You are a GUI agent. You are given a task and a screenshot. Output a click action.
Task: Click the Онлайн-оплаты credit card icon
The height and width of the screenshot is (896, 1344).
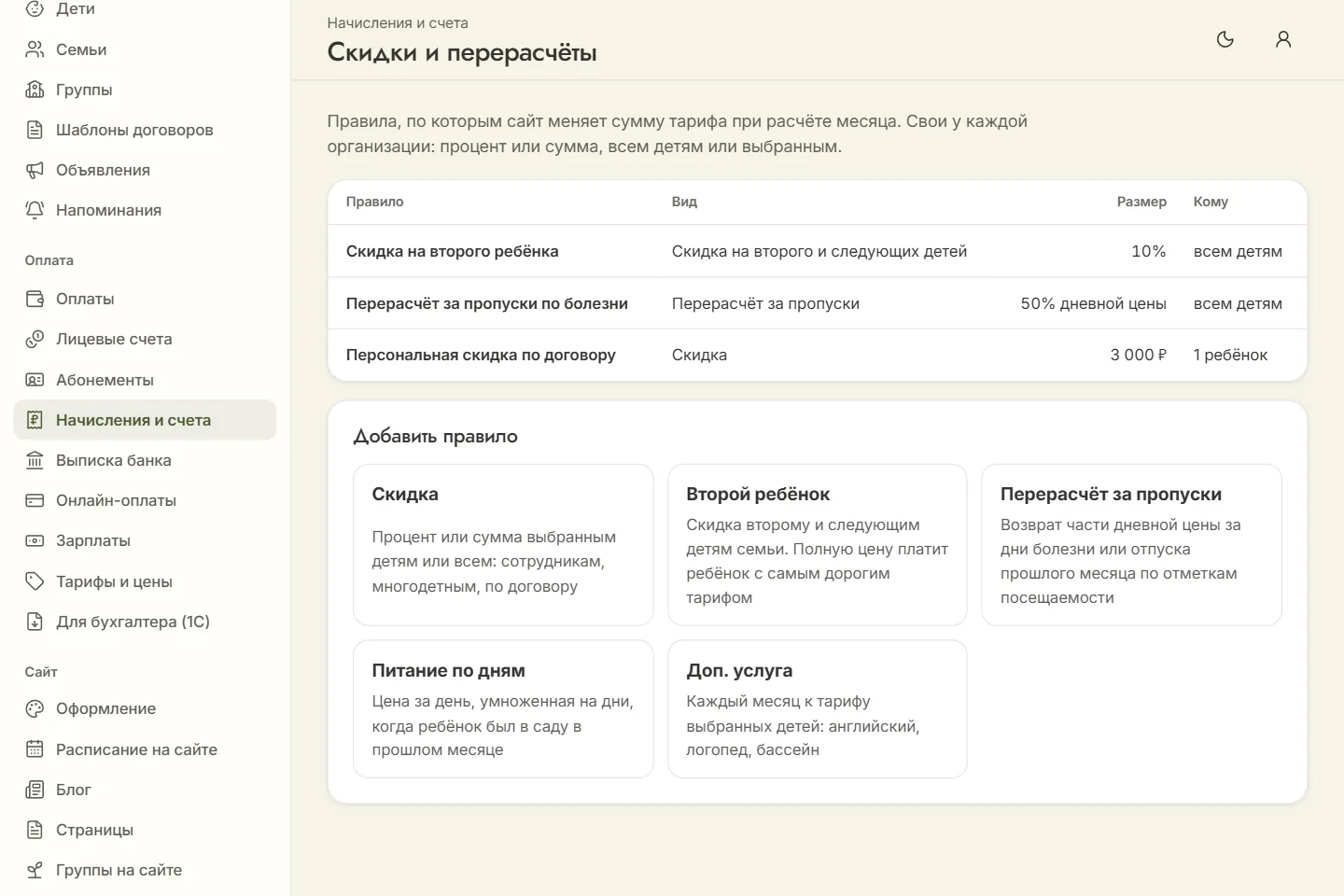coord(35,500)
